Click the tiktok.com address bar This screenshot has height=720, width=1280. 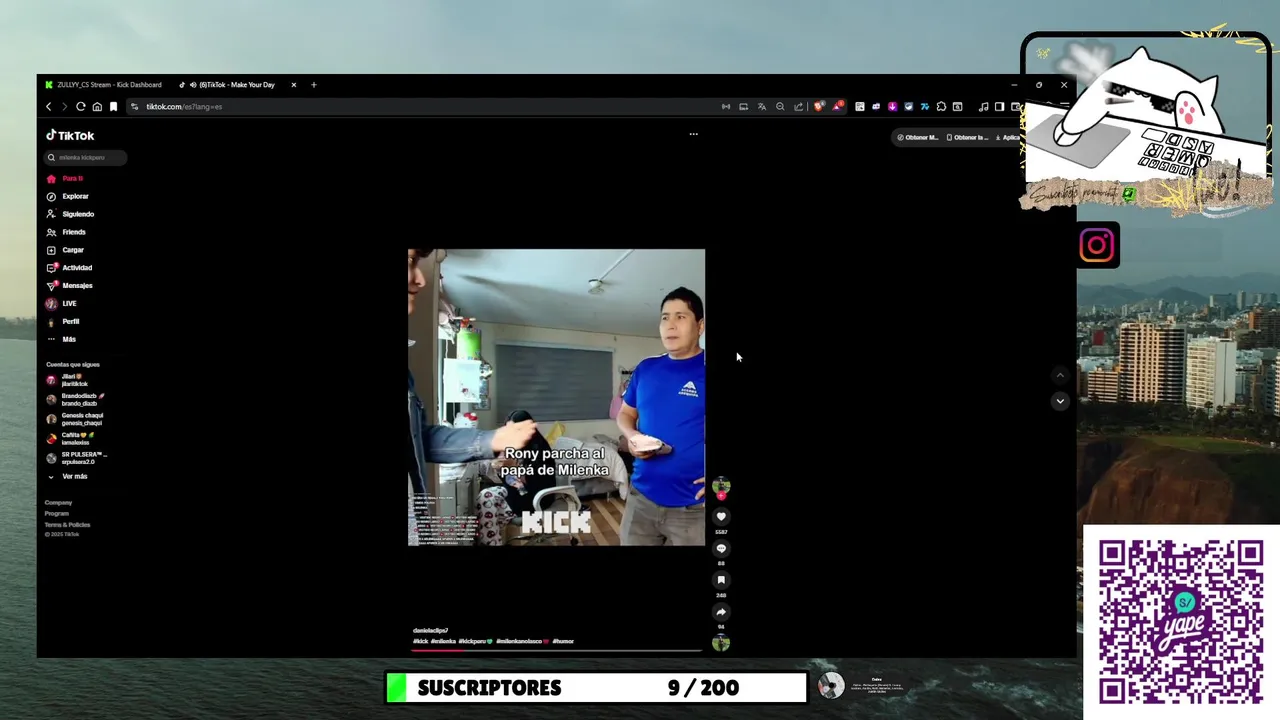click(420, 106)
